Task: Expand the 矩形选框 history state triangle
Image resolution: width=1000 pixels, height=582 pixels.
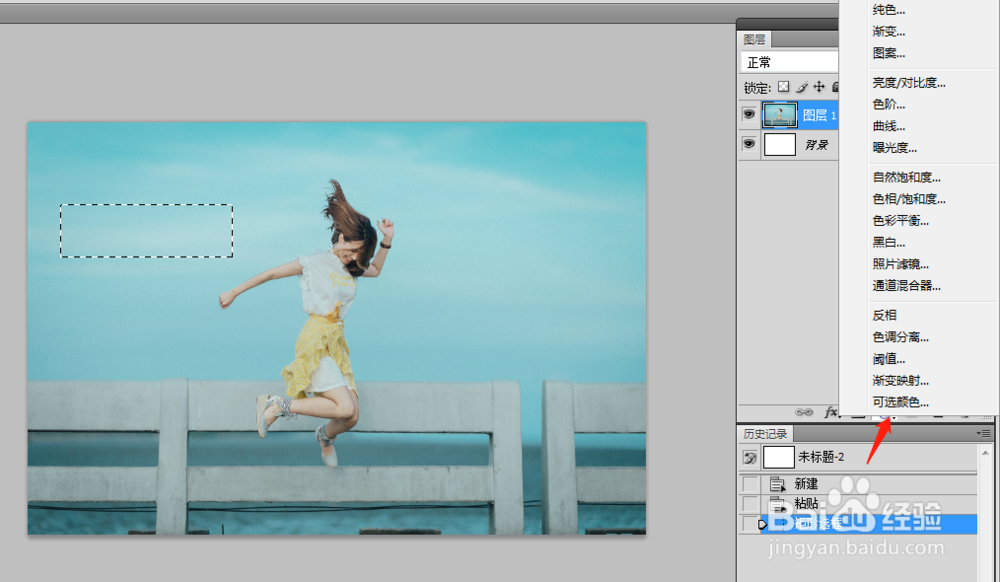Action: point(762,523)
